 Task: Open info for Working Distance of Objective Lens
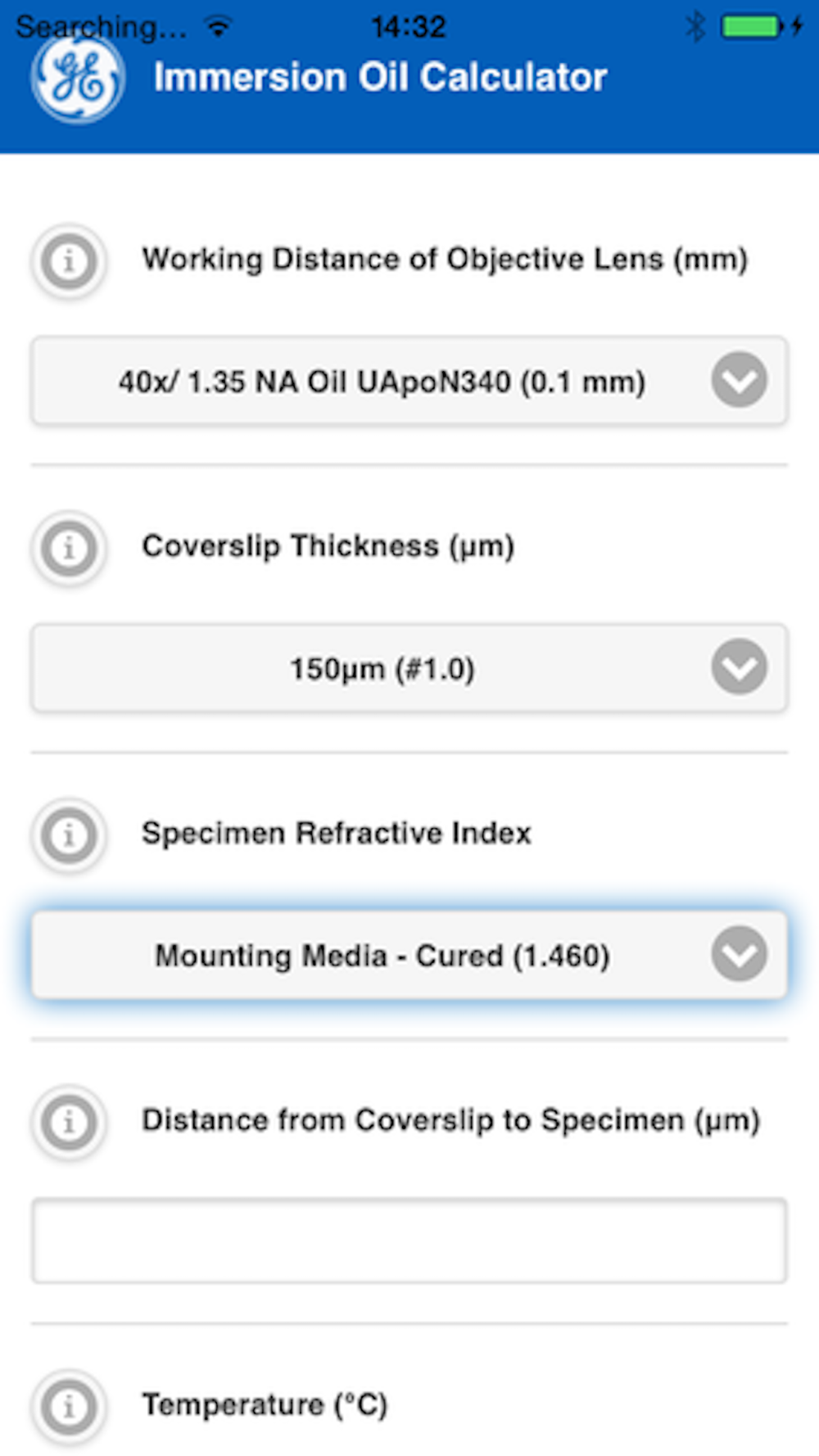click(x=69, y=261)
